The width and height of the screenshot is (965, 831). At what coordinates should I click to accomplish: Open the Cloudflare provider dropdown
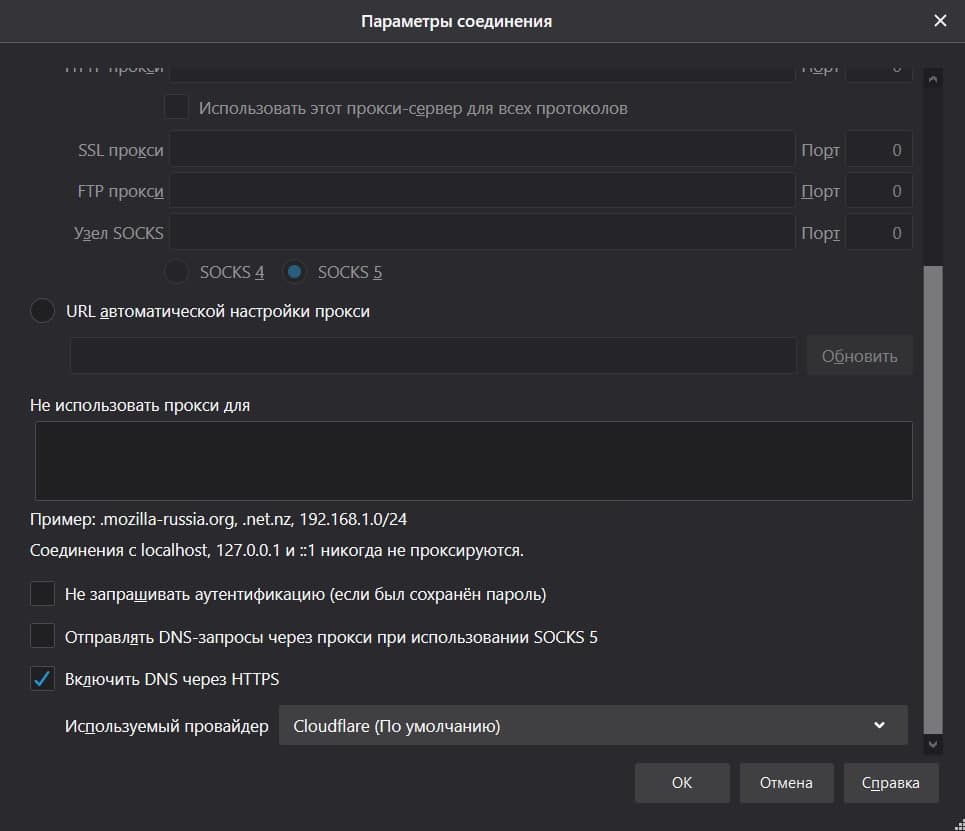tap(592, 725)
